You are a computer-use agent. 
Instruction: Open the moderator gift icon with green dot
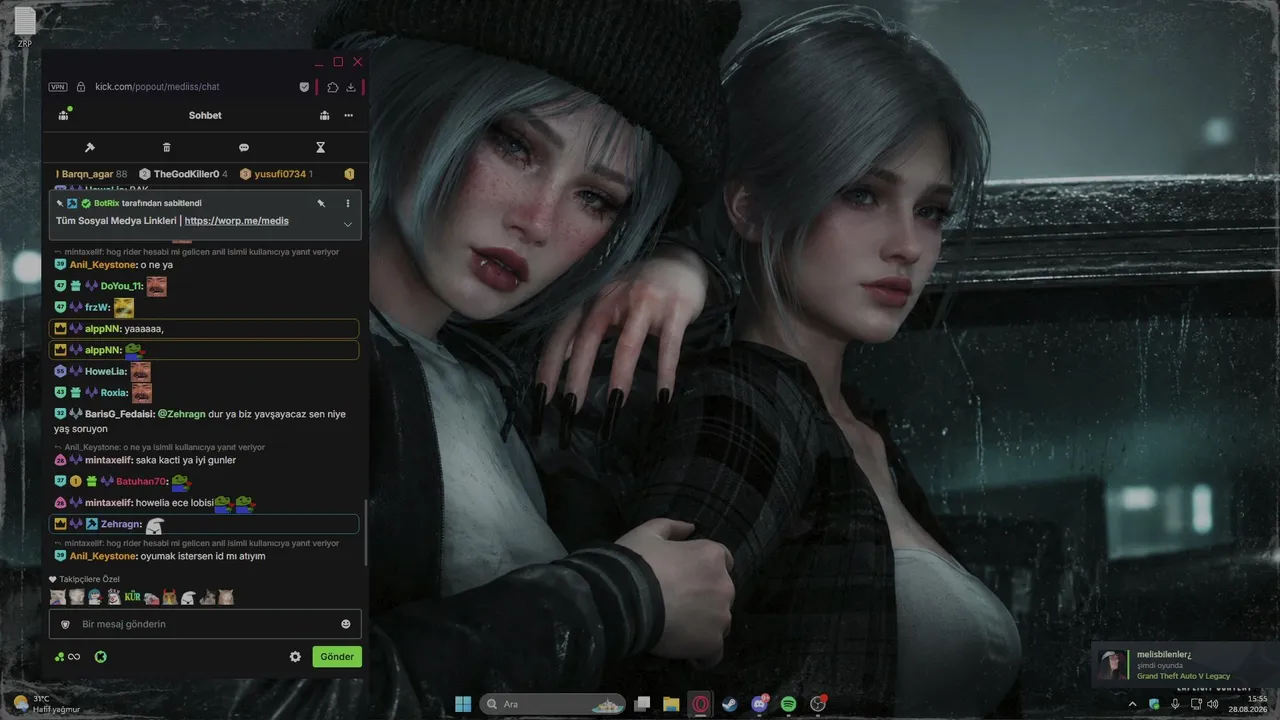point(64,115)
